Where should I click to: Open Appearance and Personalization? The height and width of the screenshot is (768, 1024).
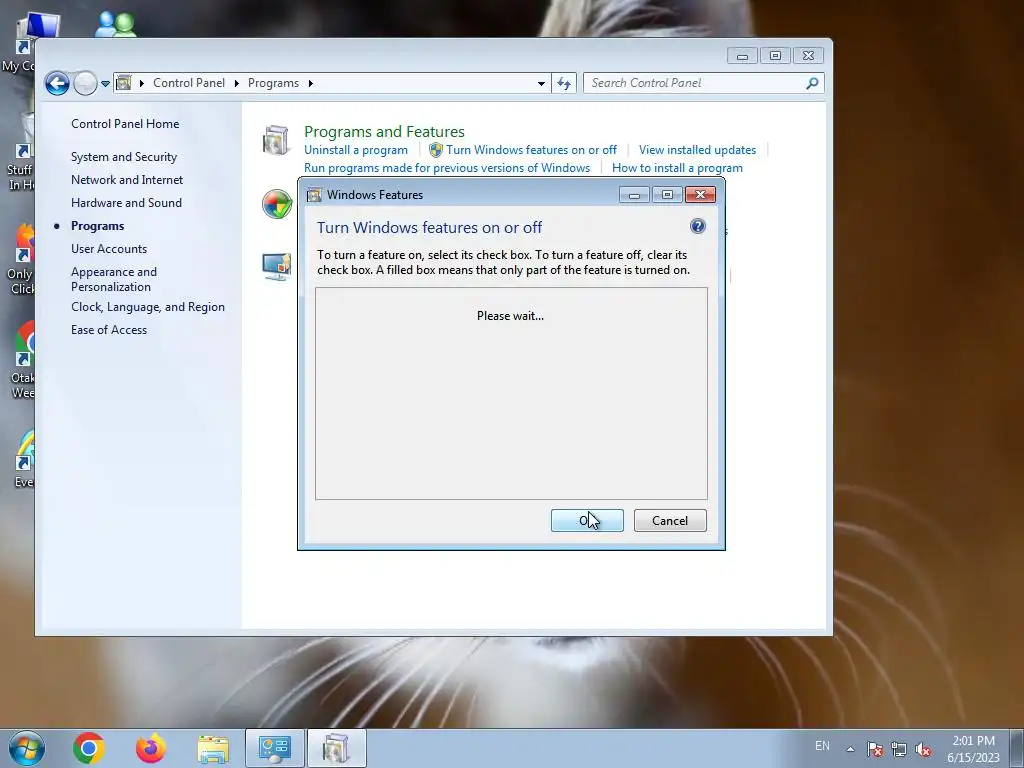[114, 279]
